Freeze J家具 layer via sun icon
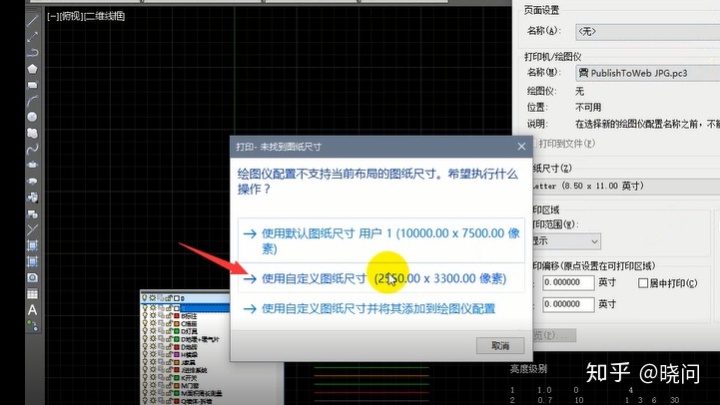 coord(153,362)
